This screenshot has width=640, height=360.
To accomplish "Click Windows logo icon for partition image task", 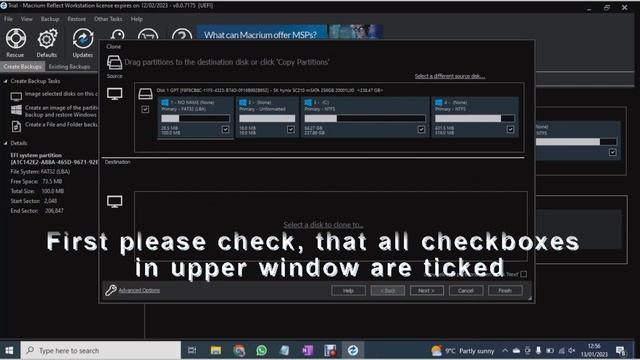I will (x=16, y=110).
